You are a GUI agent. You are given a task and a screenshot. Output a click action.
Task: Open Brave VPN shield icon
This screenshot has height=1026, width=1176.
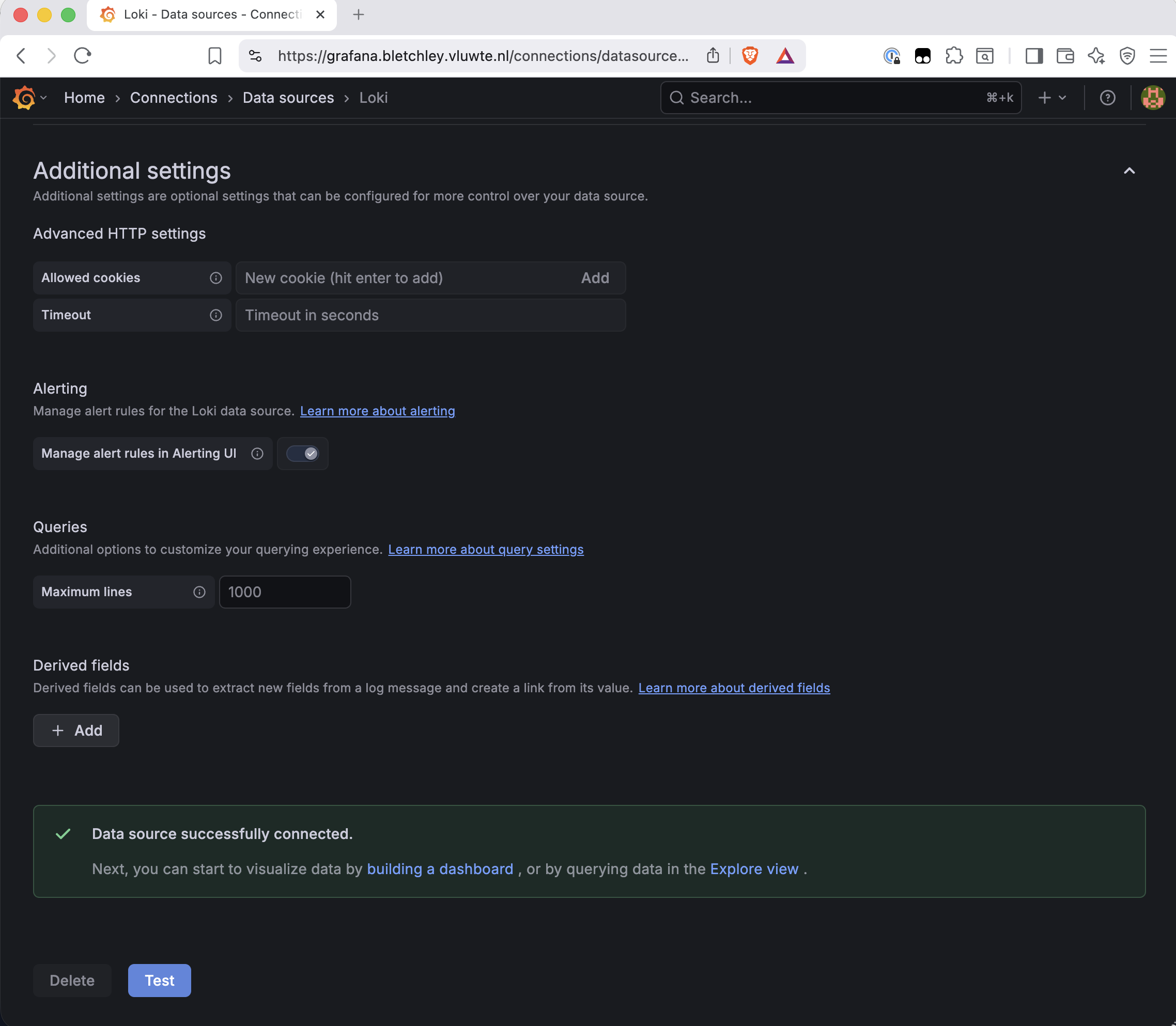(1127, 56)
